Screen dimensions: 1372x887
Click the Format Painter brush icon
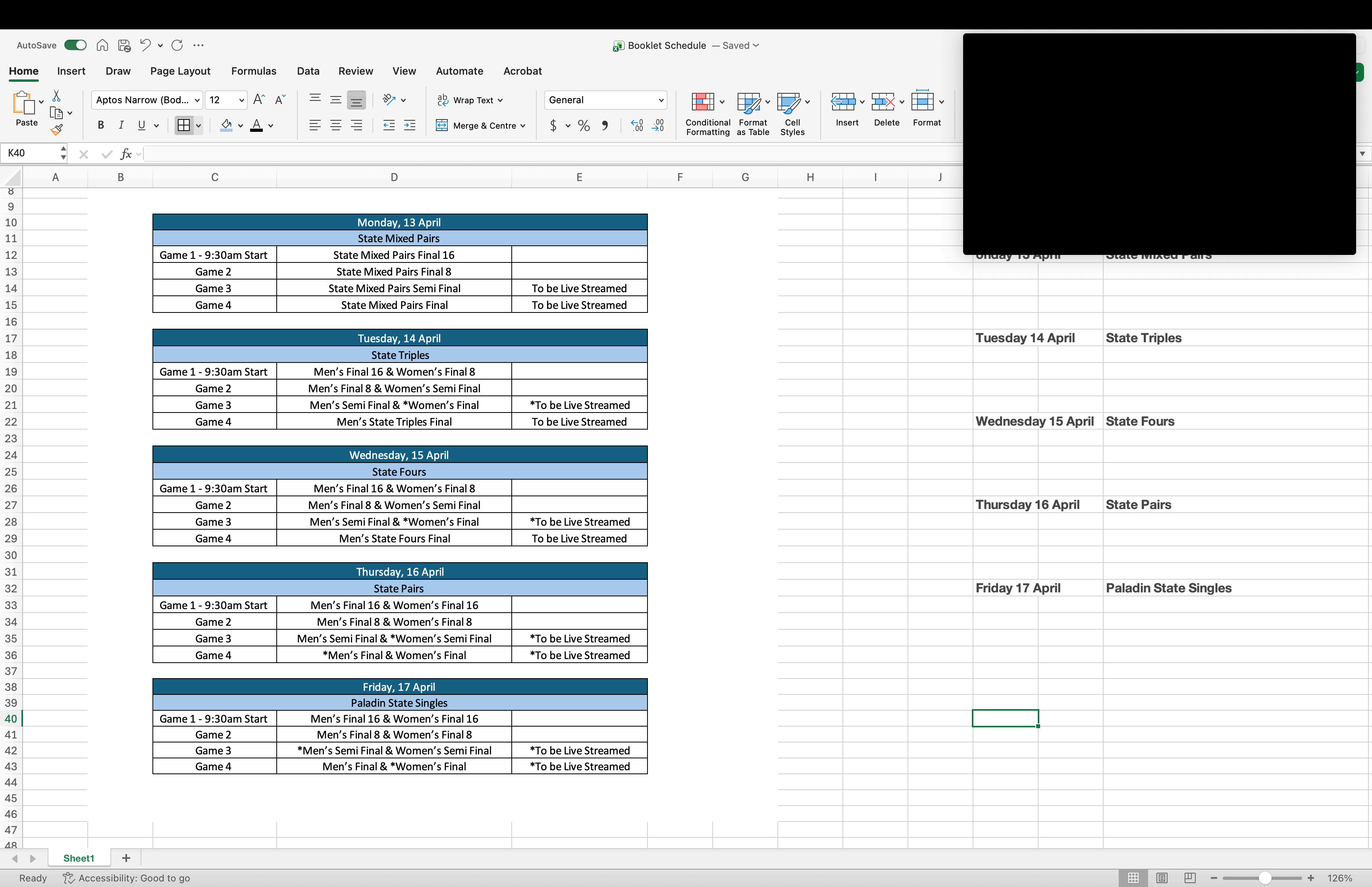(56, 130)
